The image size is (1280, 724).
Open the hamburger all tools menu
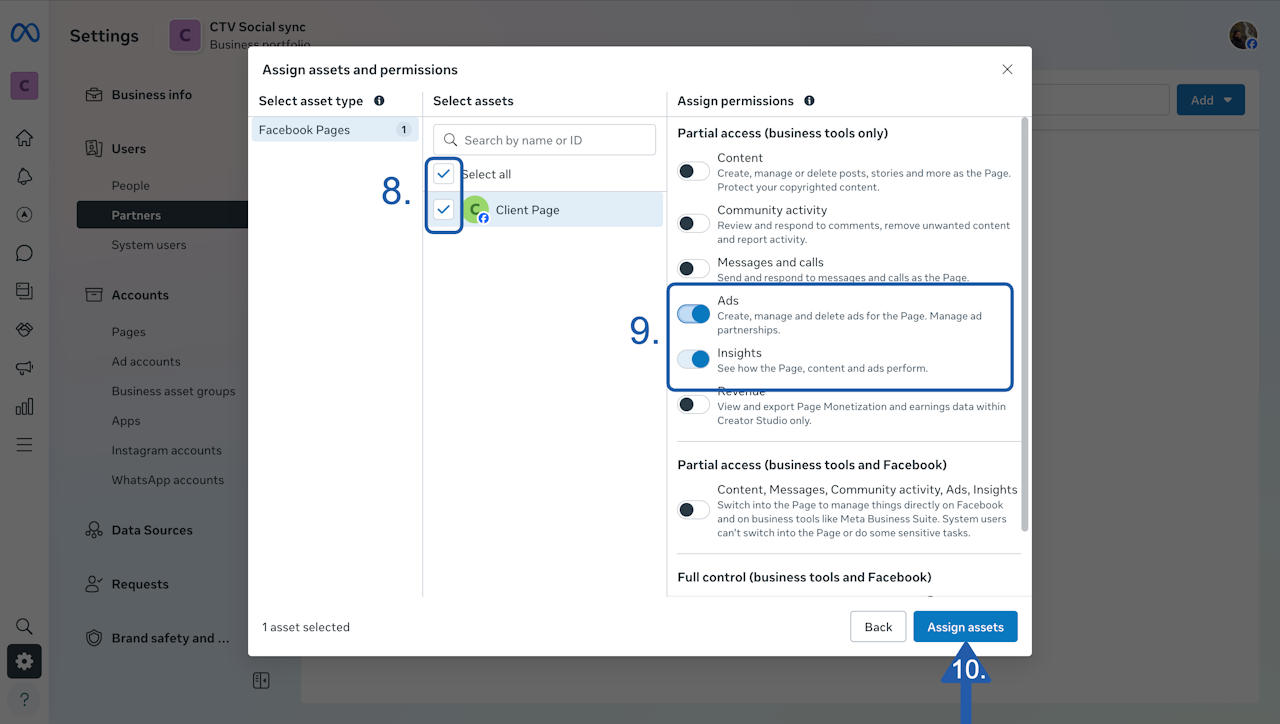(25, 444)
